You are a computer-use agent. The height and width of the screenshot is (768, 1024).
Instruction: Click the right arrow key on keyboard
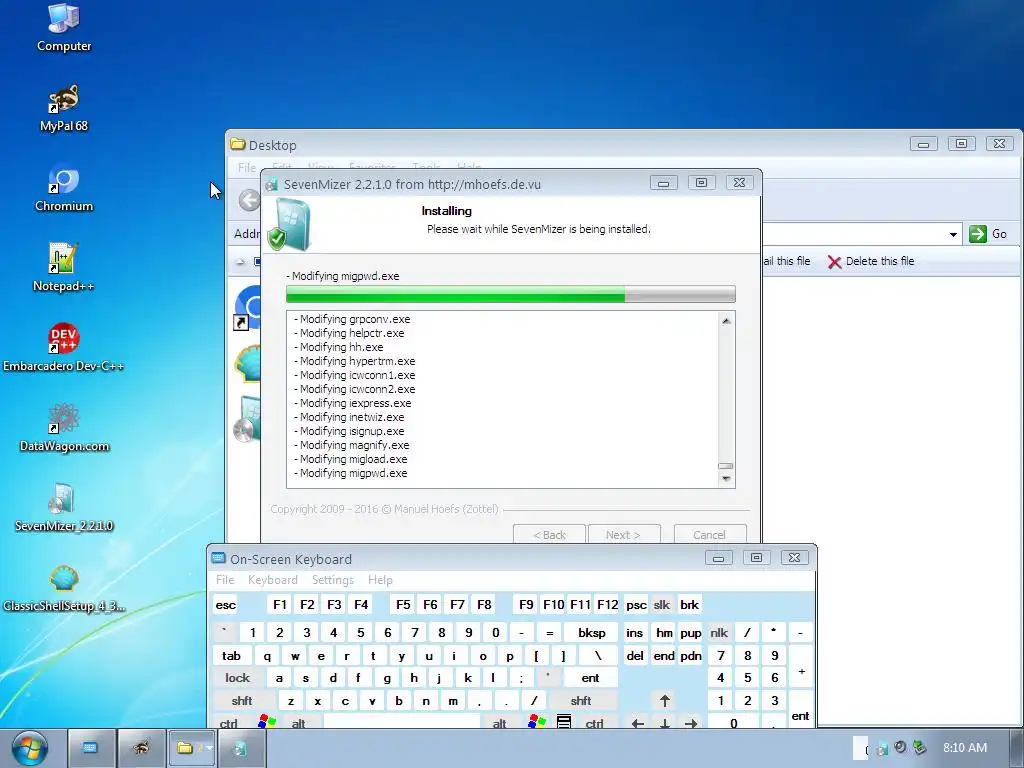[x=691, y=722]
